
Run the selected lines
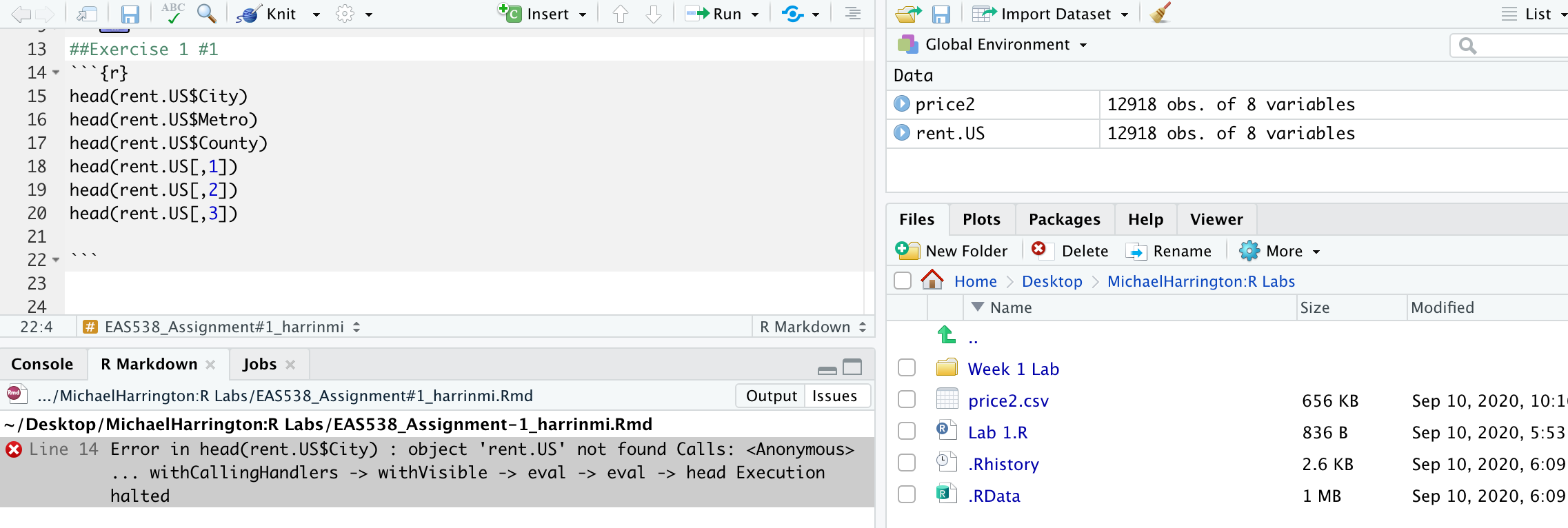pyautogui.click(x=714, y=14)
